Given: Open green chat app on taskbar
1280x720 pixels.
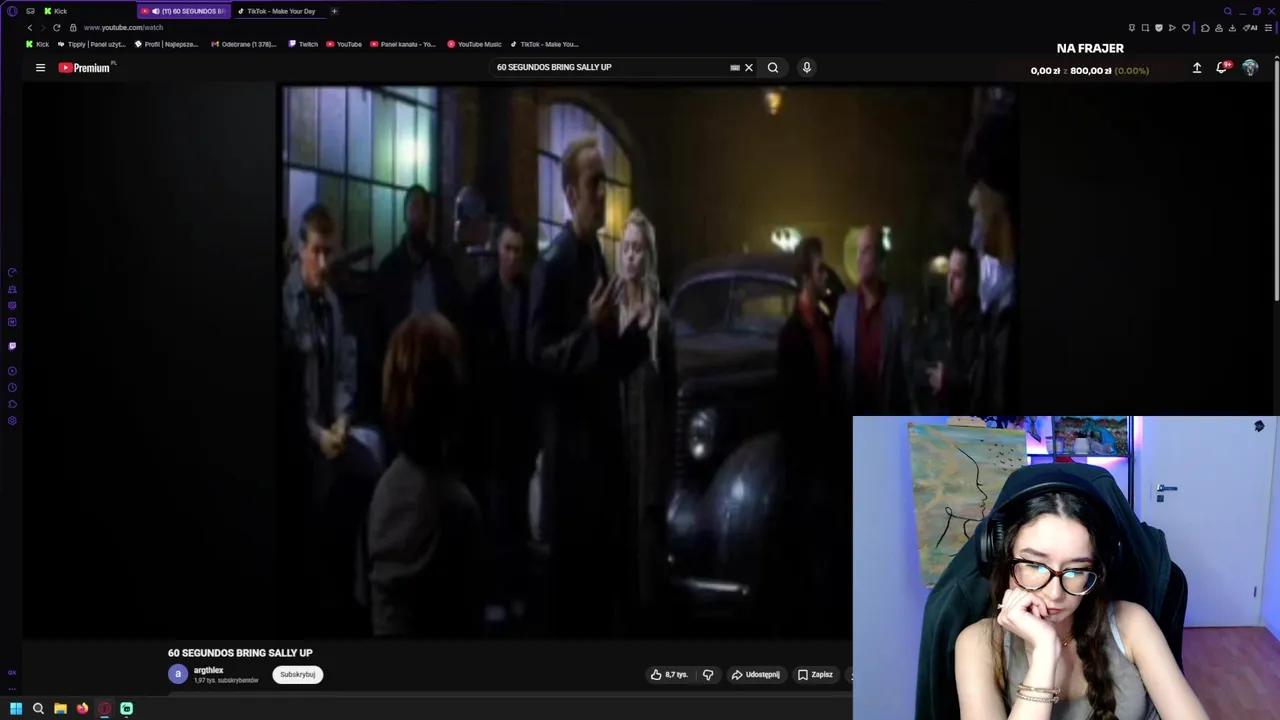Looking at the screenshot, I should 126,709.
